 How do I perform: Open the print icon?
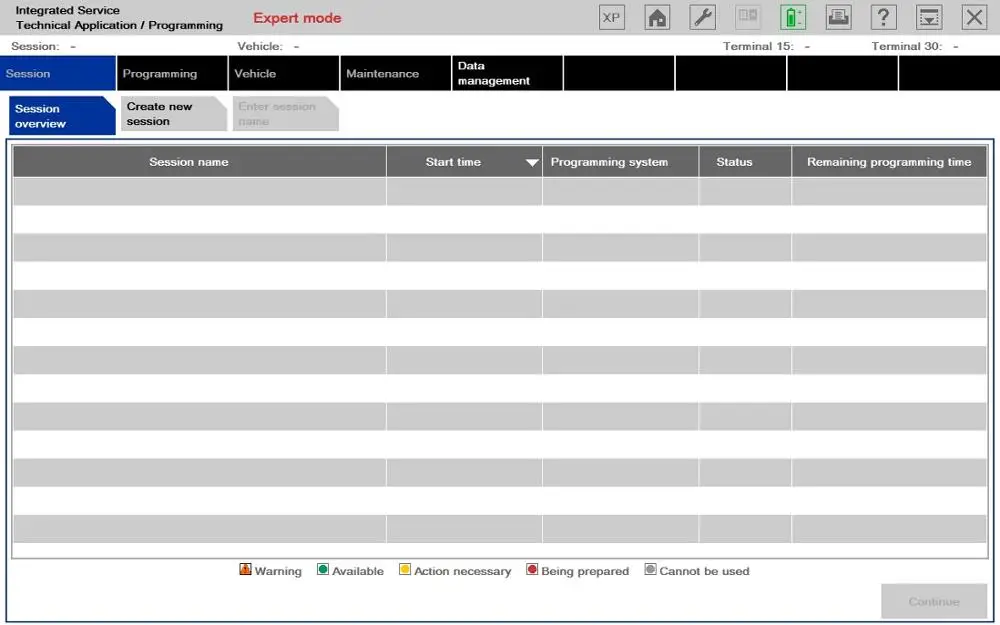(x=838, y=17)
